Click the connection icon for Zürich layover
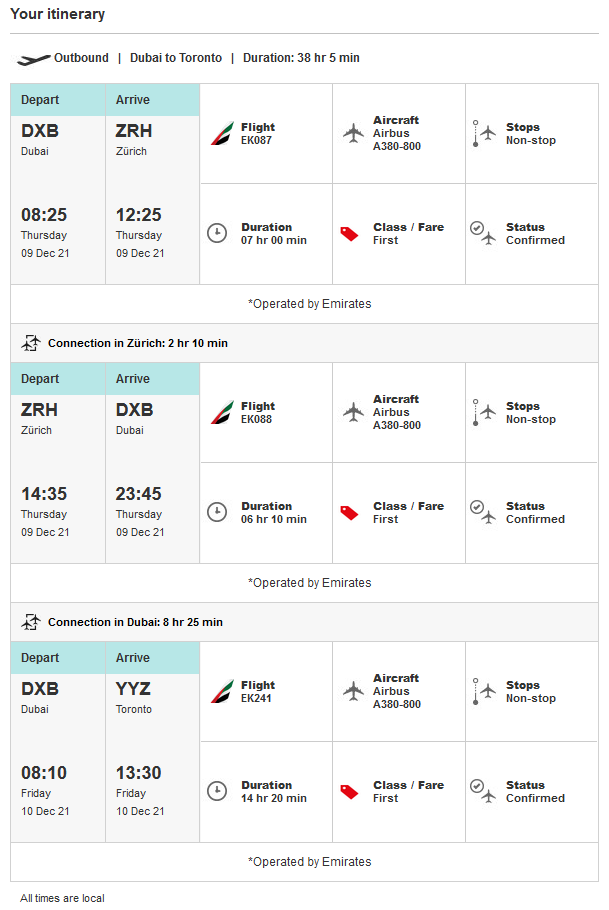This screenshot has width=609, height=910. tap(31, 343)
